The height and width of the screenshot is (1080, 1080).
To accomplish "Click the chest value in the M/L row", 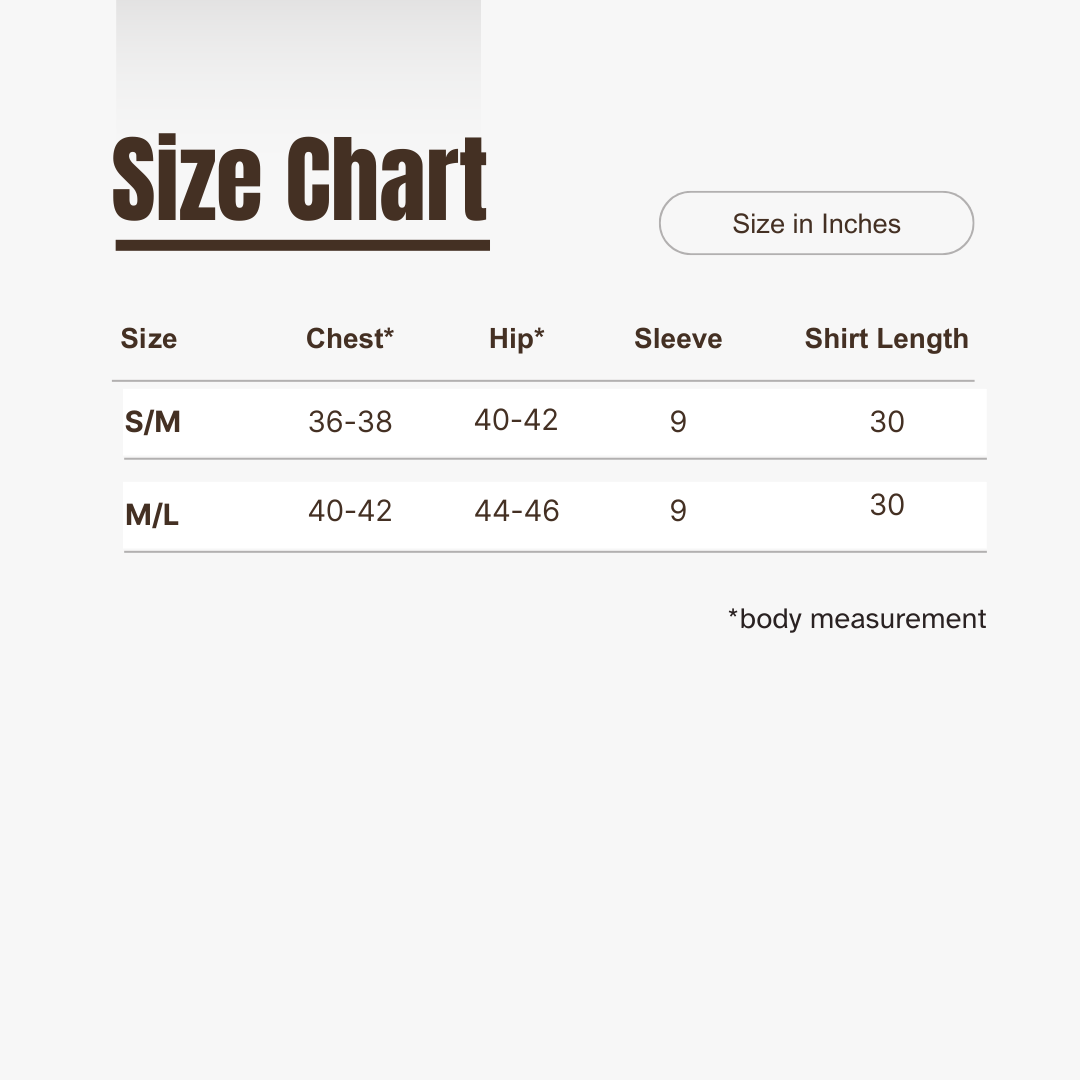I will coord(350,511).
